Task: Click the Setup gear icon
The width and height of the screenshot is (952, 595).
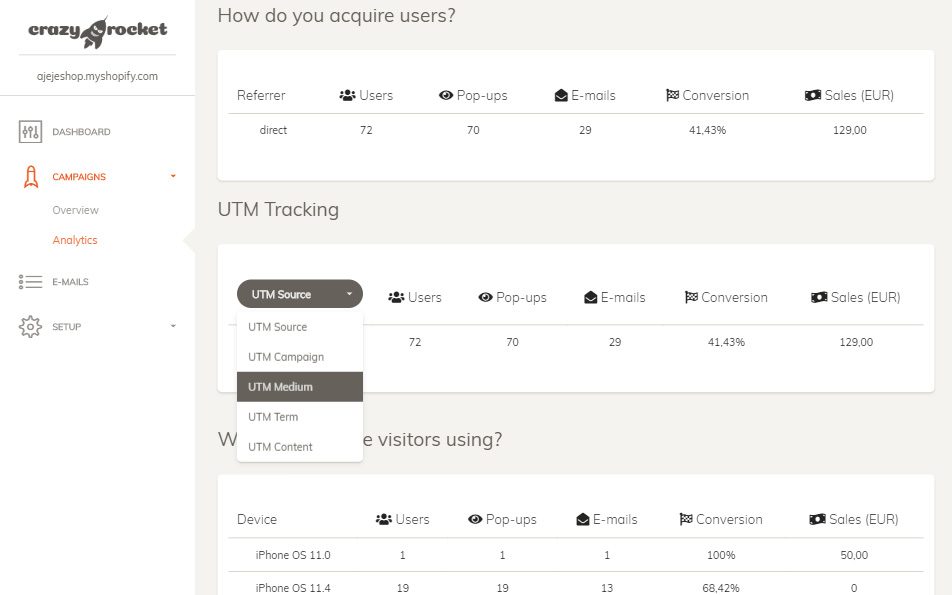Action: [x=30, y=327]
